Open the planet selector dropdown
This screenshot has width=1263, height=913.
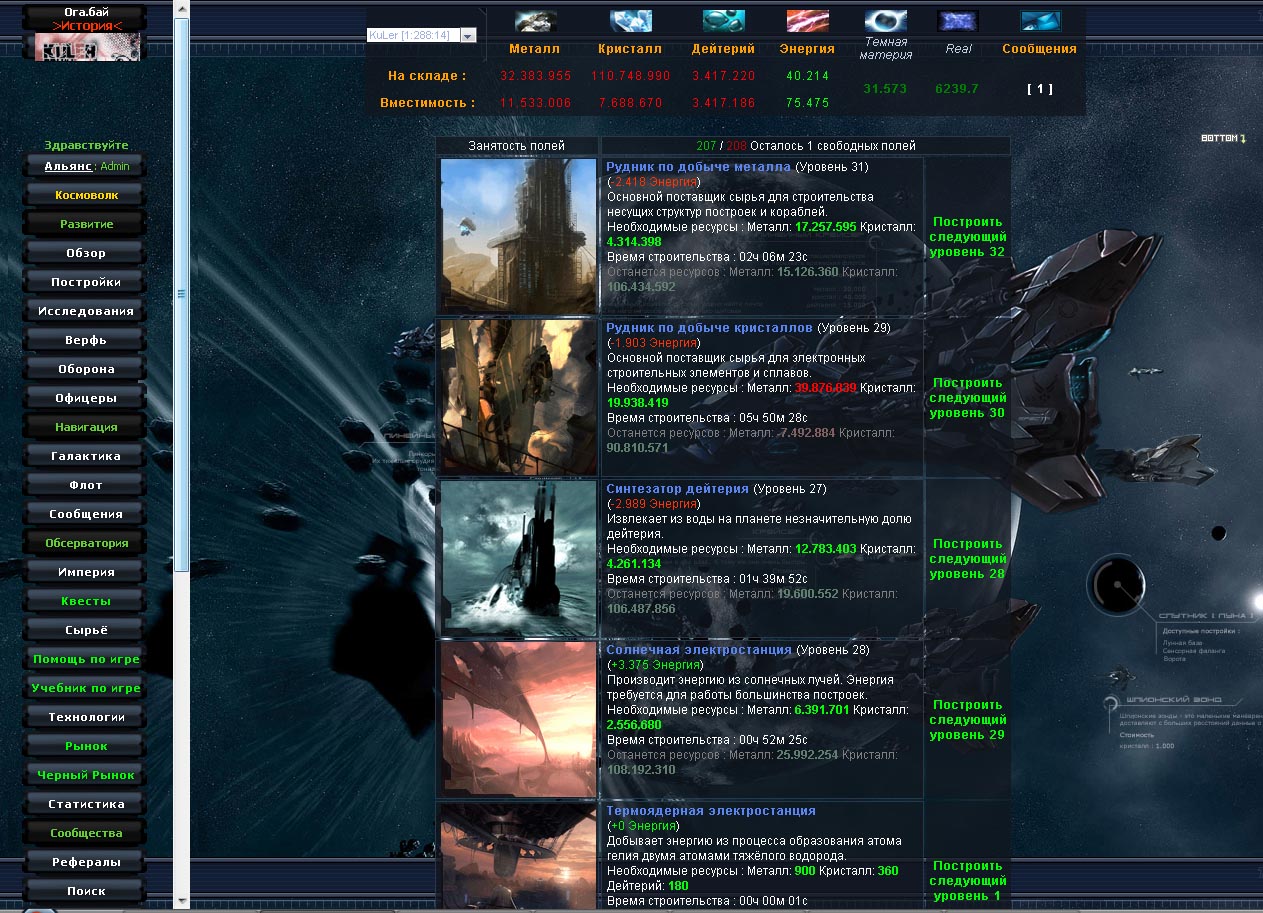click(468, 35)
